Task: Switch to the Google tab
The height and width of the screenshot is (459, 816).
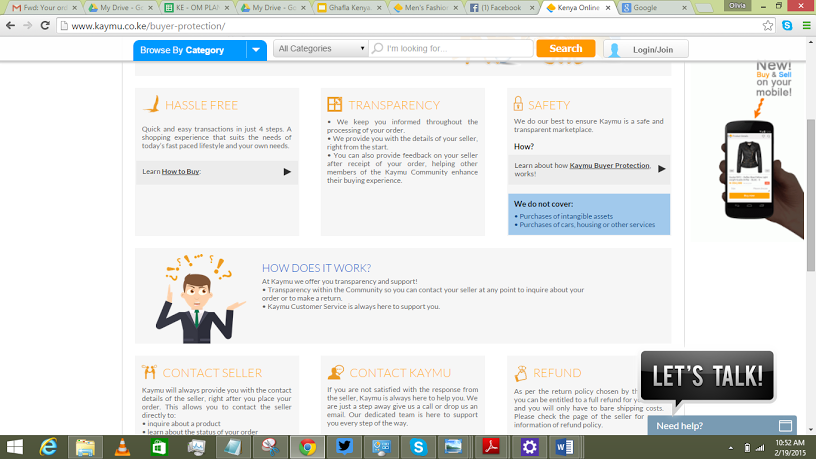Action: tap(655, 8)
